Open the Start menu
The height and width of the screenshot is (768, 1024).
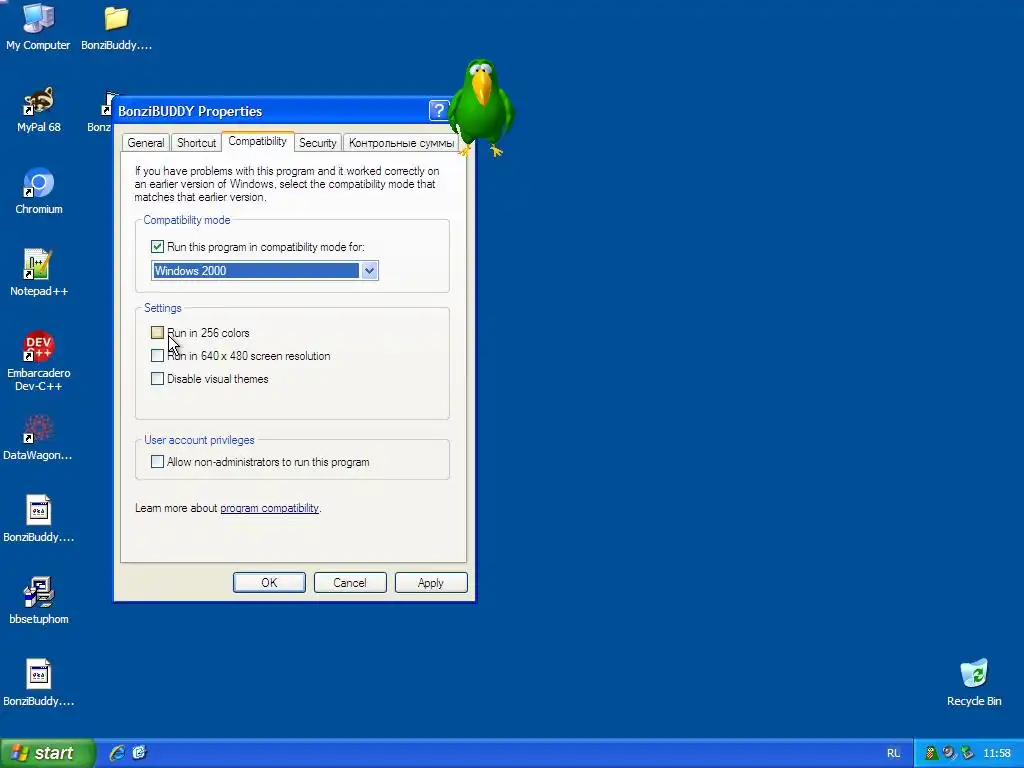point(47,753)
